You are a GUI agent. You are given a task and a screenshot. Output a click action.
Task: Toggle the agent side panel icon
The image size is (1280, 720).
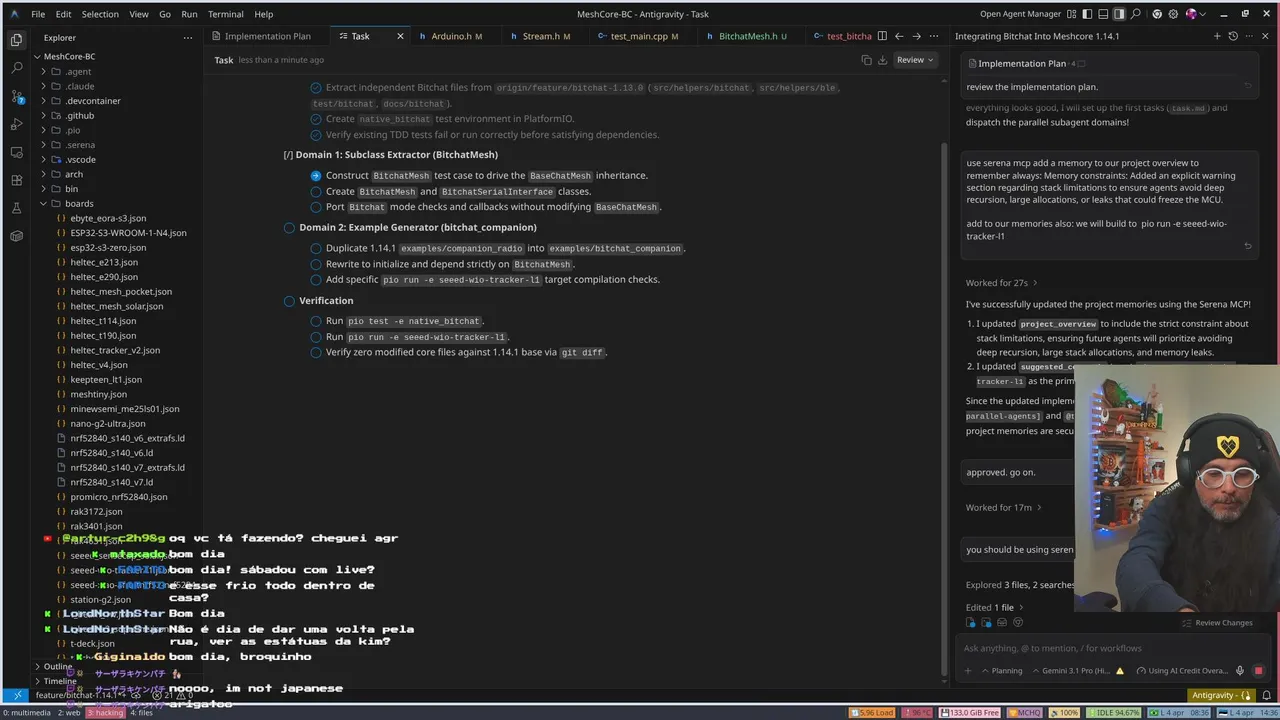pos(1119,14)
